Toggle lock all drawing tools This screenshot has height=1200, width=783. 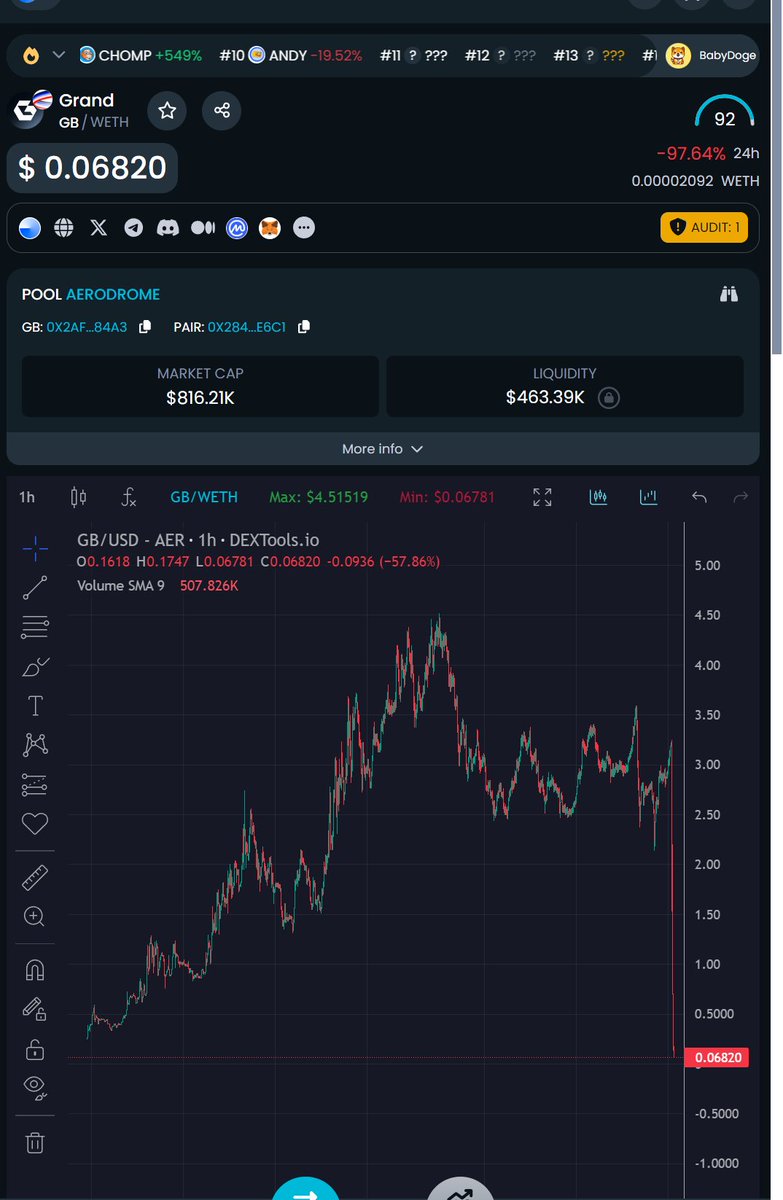35,1049
